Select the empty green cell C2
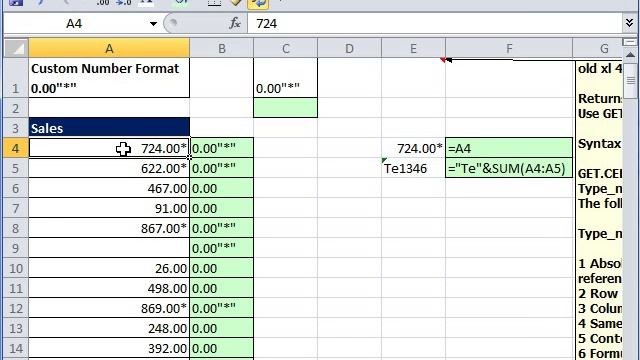The image size is (640, 360). [285, 108]
